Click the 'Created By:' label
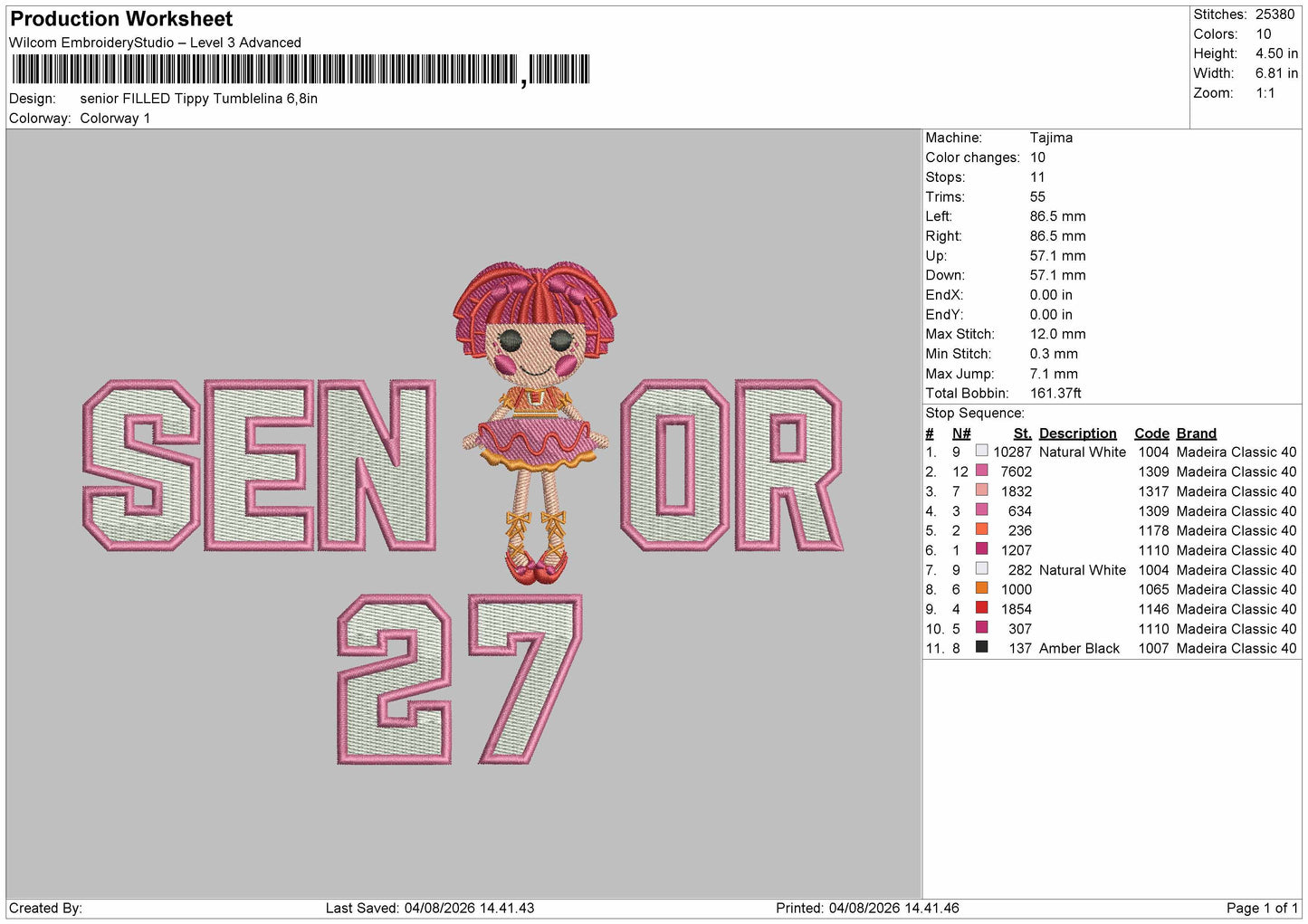The image size is (1308, 924). pos(45,908)
